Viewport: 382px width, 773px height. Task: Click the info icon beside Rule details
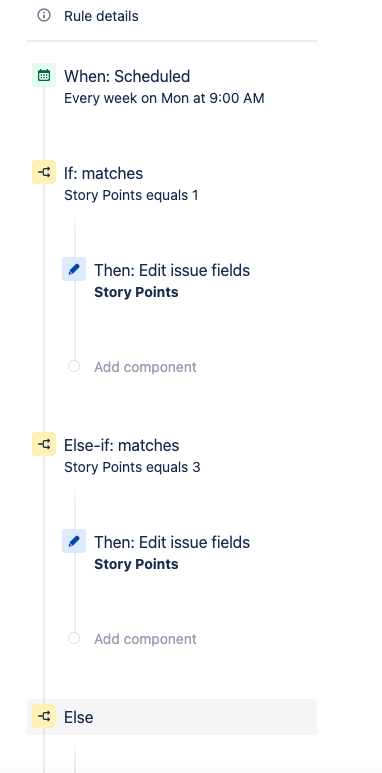(44, 16)
